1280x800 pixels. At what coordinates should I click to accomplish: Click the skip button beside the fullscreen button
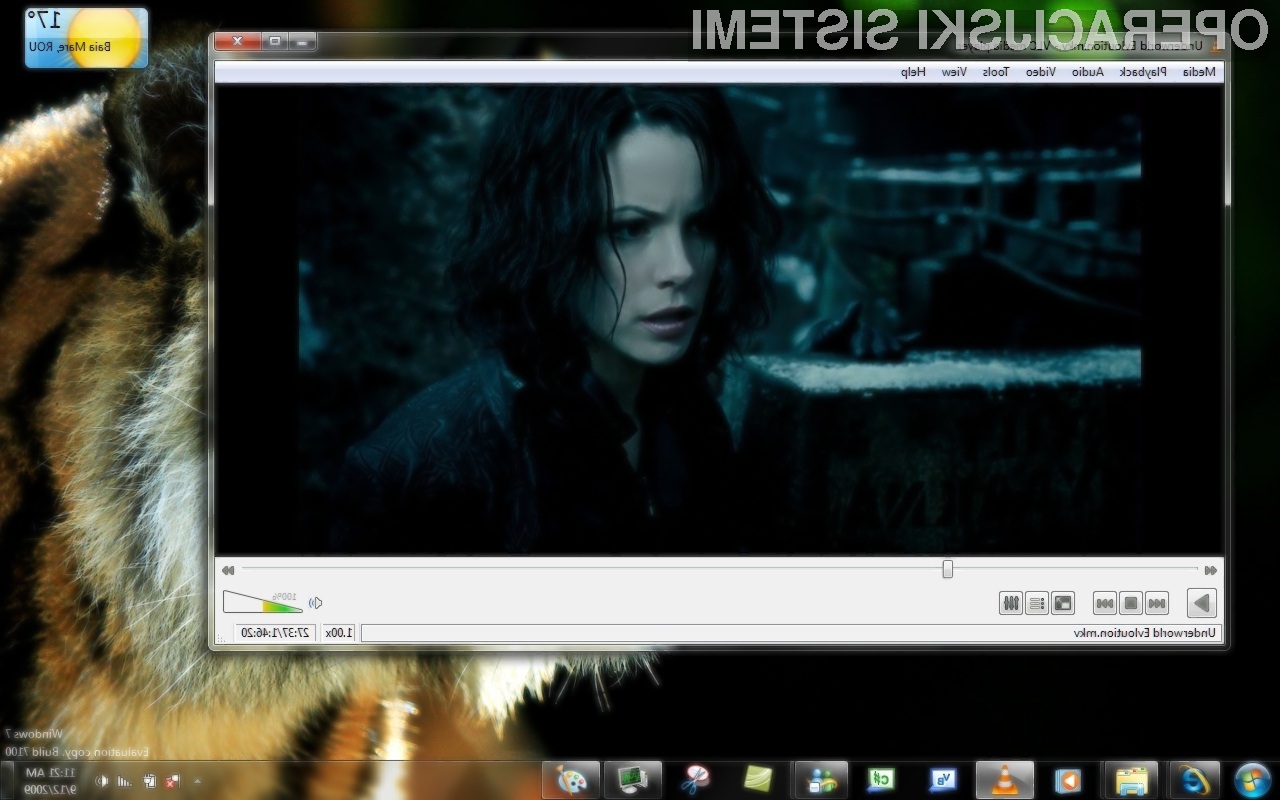(1104, 603)
